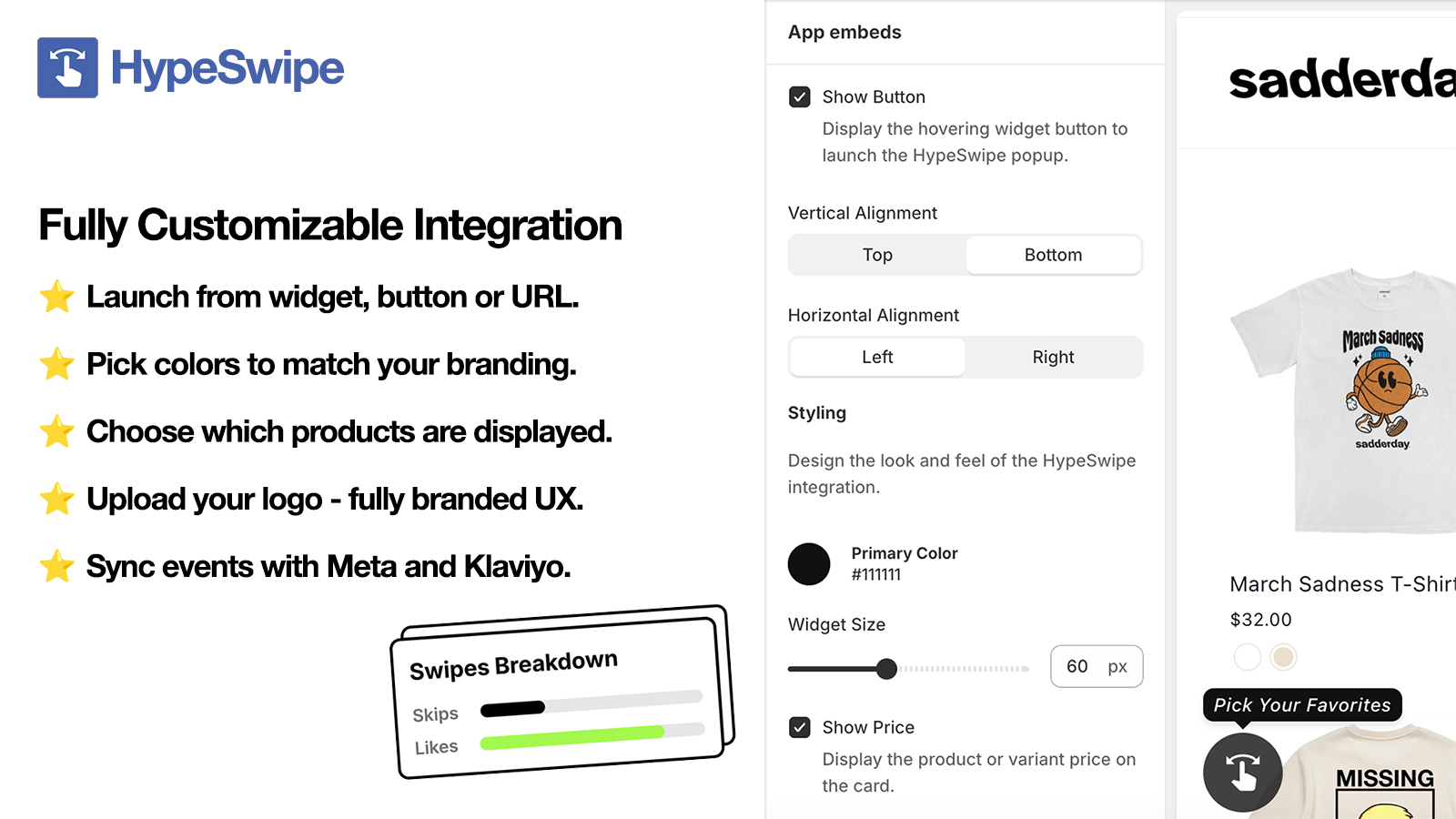Toggle the Show Price checkbox
Screen dimensions: 1456x819
coord(800,728)
